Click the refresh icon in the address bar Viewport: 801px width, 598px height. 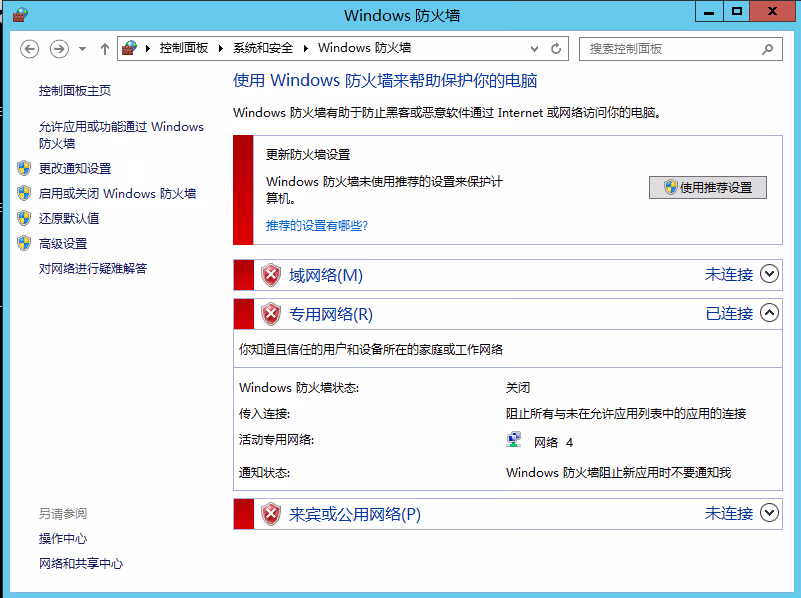click(x=557, y=47)
